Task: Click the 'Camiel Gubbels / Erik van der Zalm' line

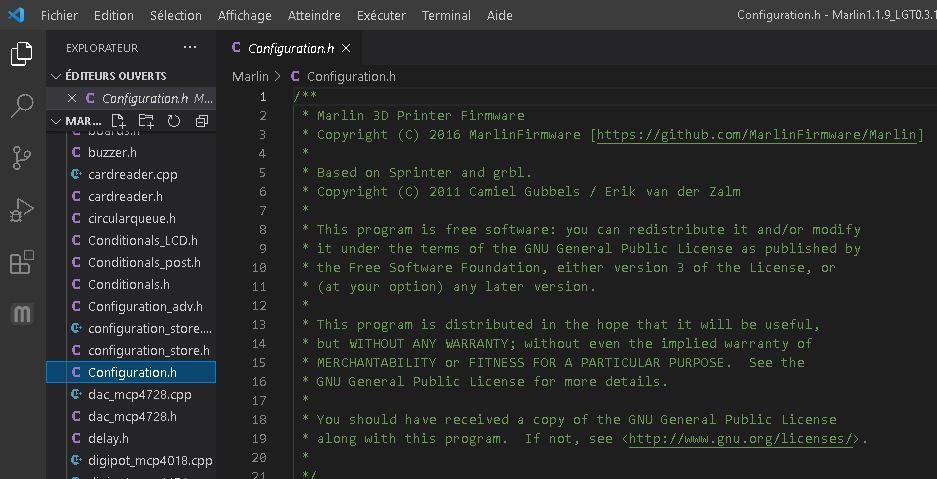Action: point(604,191)
